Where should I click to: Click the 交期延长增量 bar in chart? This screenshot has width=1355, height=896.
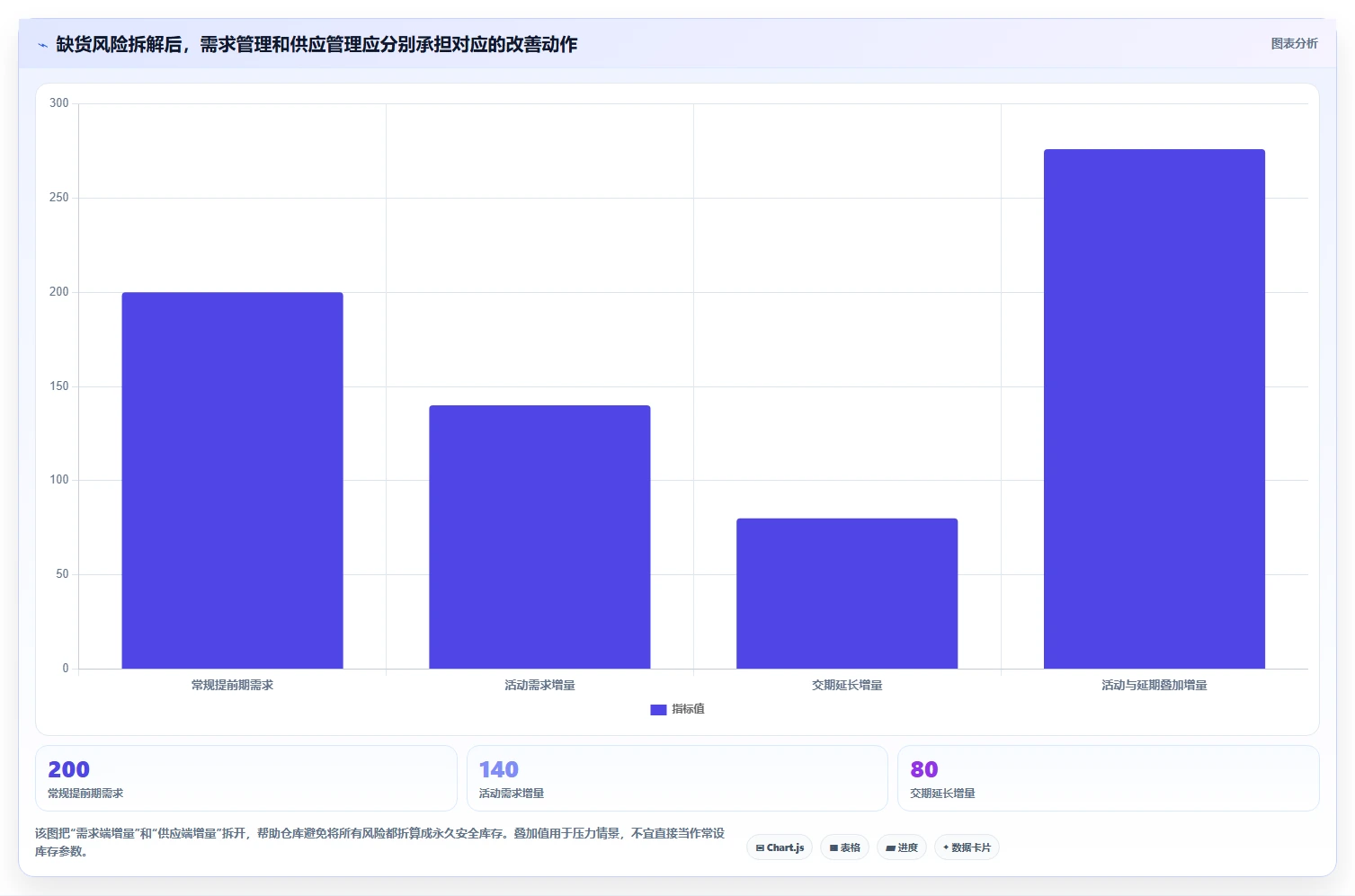pos(847,593)
